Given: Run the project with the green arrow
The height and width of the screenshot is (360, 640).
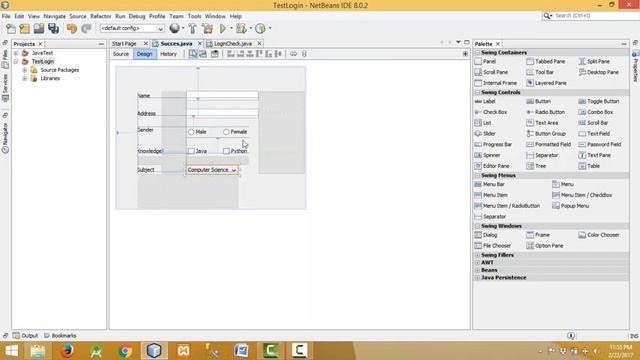Looking at the screenshot, I should tap(223, 29).
